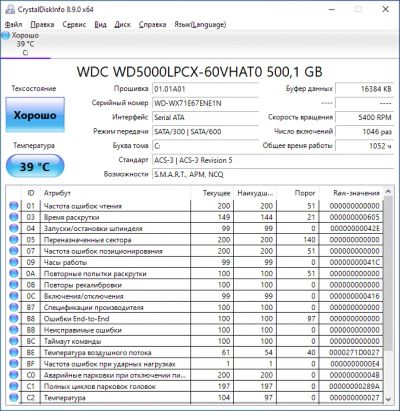Open the Язык(Language) menu
400x411 pixels.
click(x=200, y=24)
